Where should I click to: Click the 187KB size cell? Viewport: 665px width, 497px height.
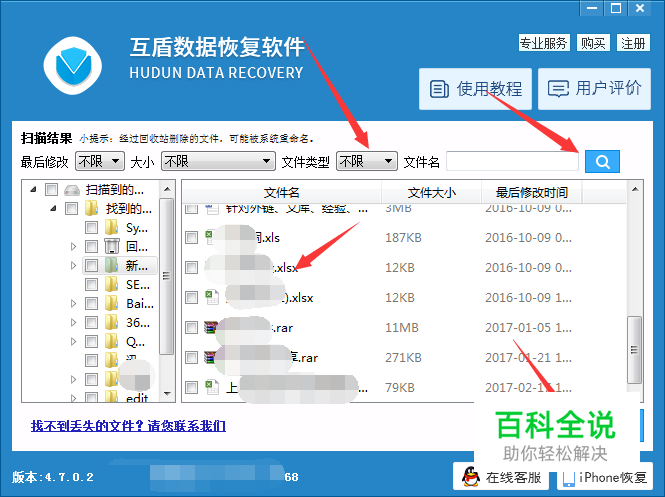click(403, 237)
